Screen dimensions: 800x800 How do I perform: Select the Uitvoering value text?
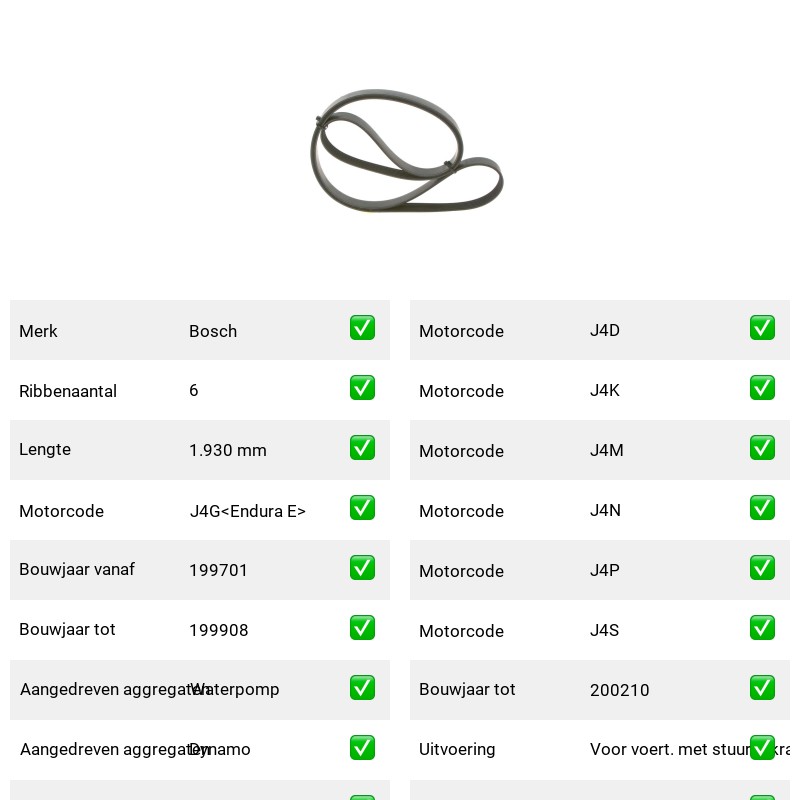tap(690, 749)
